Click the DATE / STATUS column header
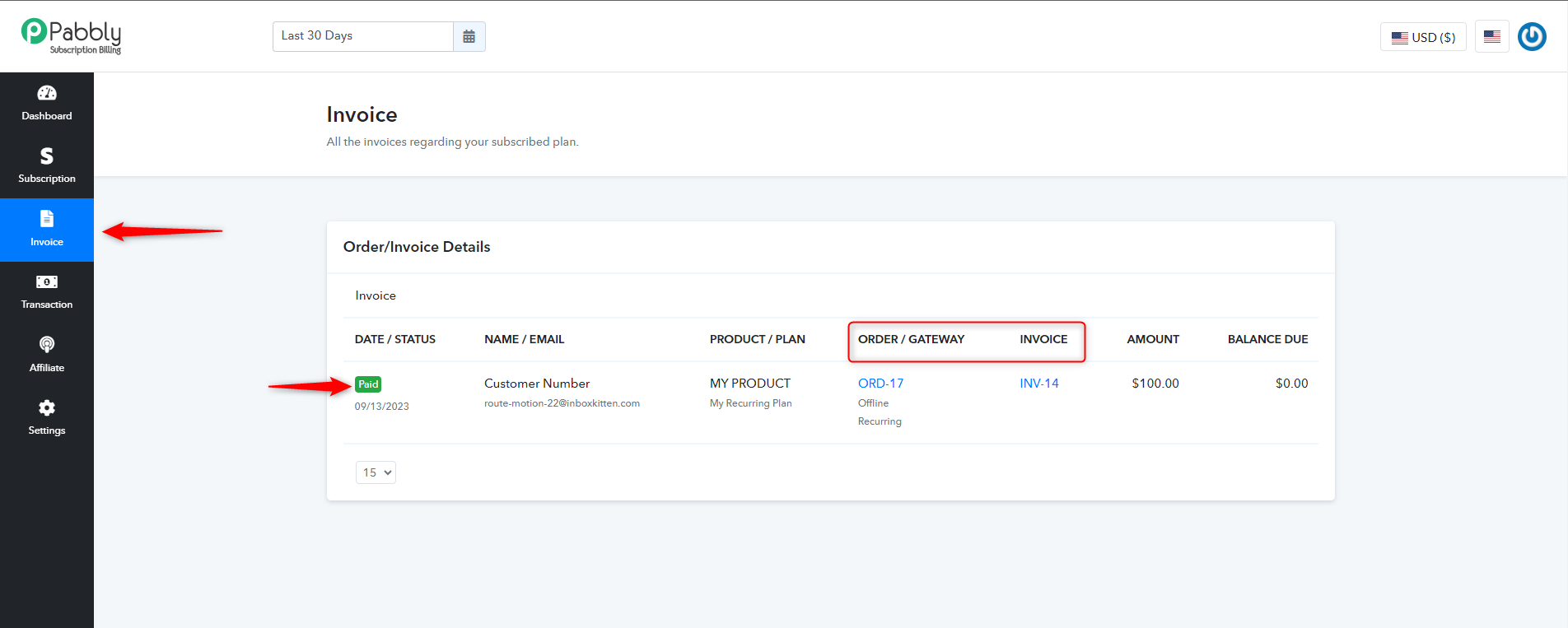 click(395, 339)
